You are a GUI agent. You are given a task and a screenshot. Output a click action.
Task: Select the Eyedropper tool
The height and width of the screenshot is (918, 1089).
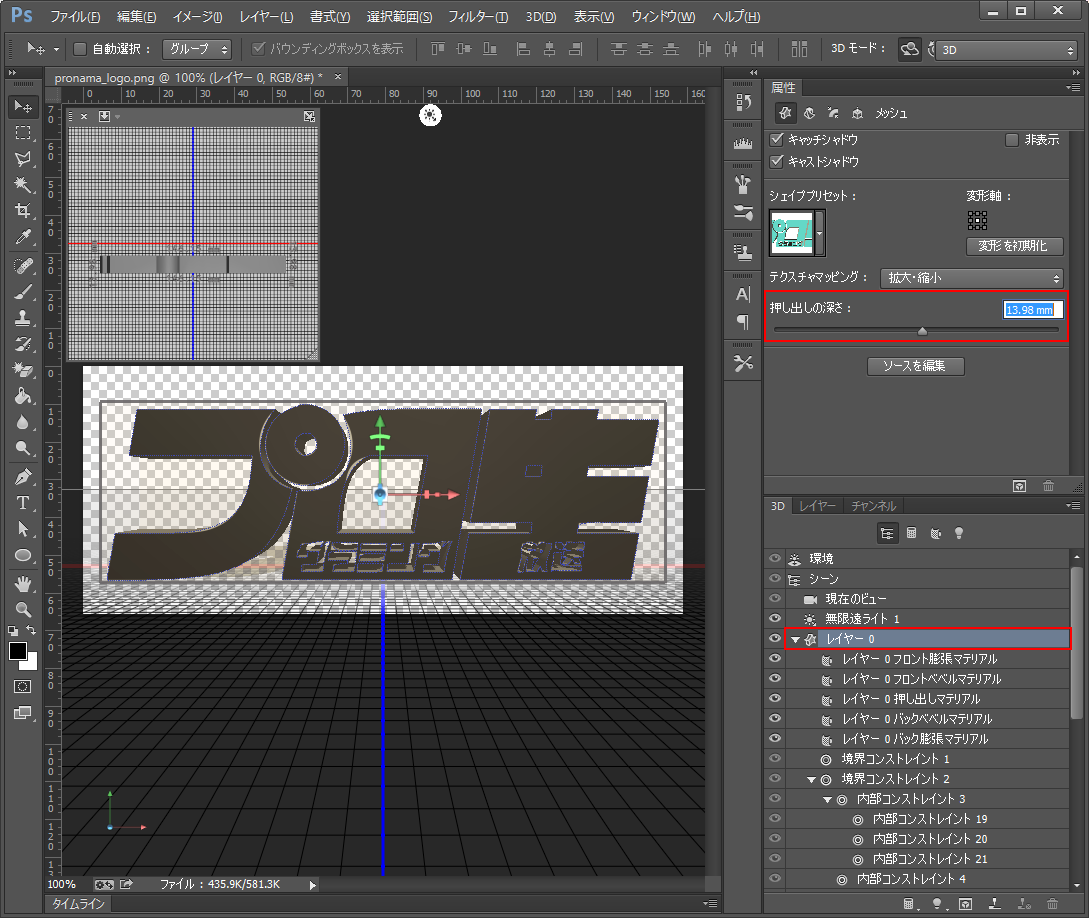click(x=22, y=237)
